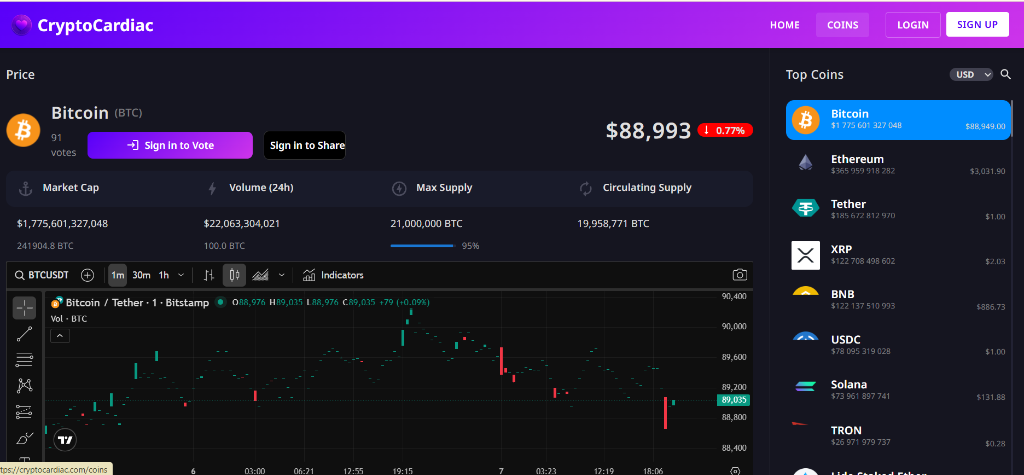
Task: Click the Ethereum icon in Top Coins
Action: tap(805, 163)
